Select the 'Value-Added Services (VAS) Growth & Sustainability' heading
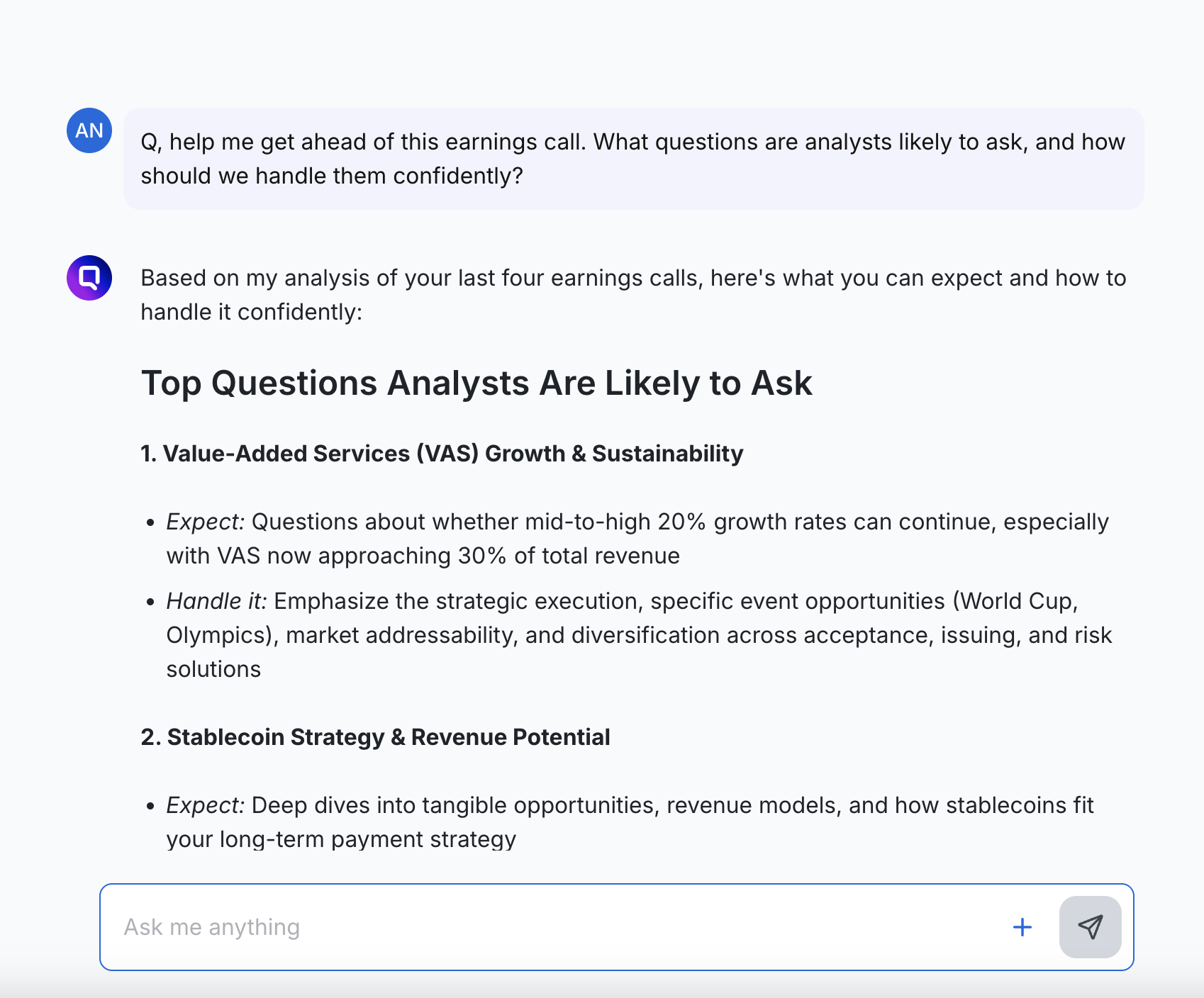 pyautogui.click(x=442, y=454)
